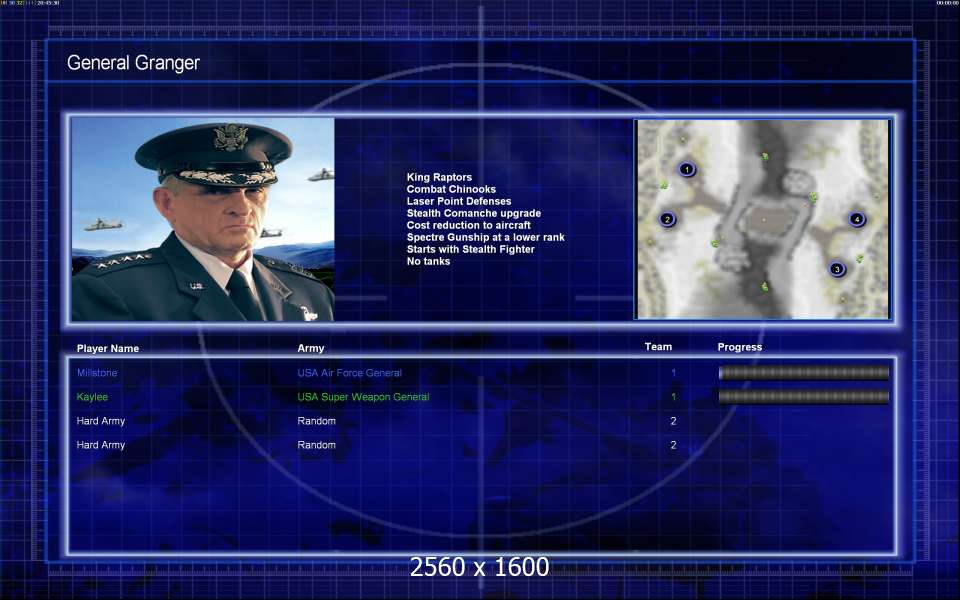
Task: Click USA Air Force General army entry
Action: [x=350, y=373]
